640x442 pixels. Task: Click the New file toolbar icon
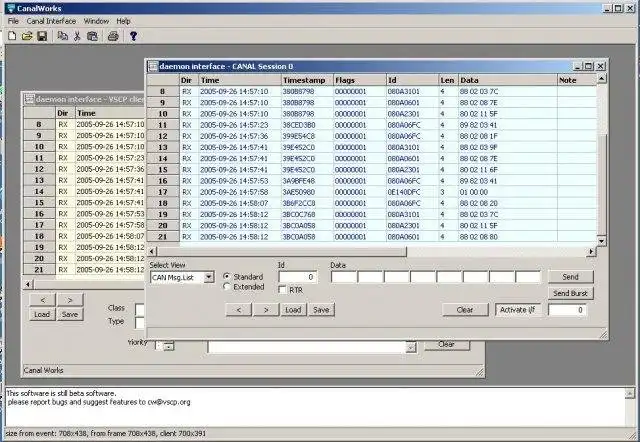pos(12,36)
